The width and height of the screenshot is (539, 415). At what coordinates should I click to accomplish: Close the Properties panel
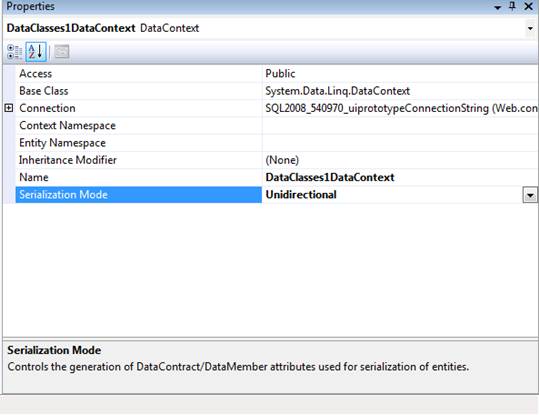(x=529, y=6)
